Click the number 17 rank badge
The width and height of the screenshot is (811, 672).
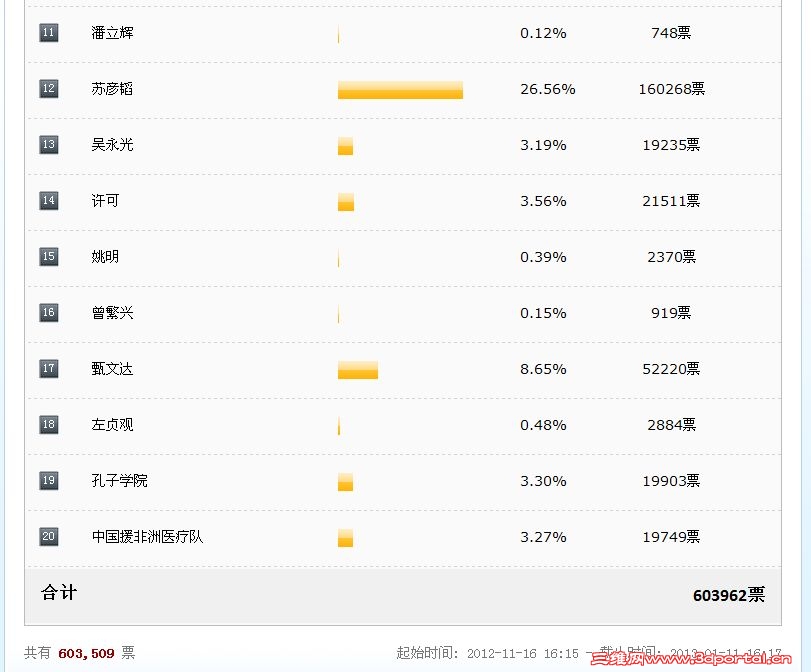(49, 368)
